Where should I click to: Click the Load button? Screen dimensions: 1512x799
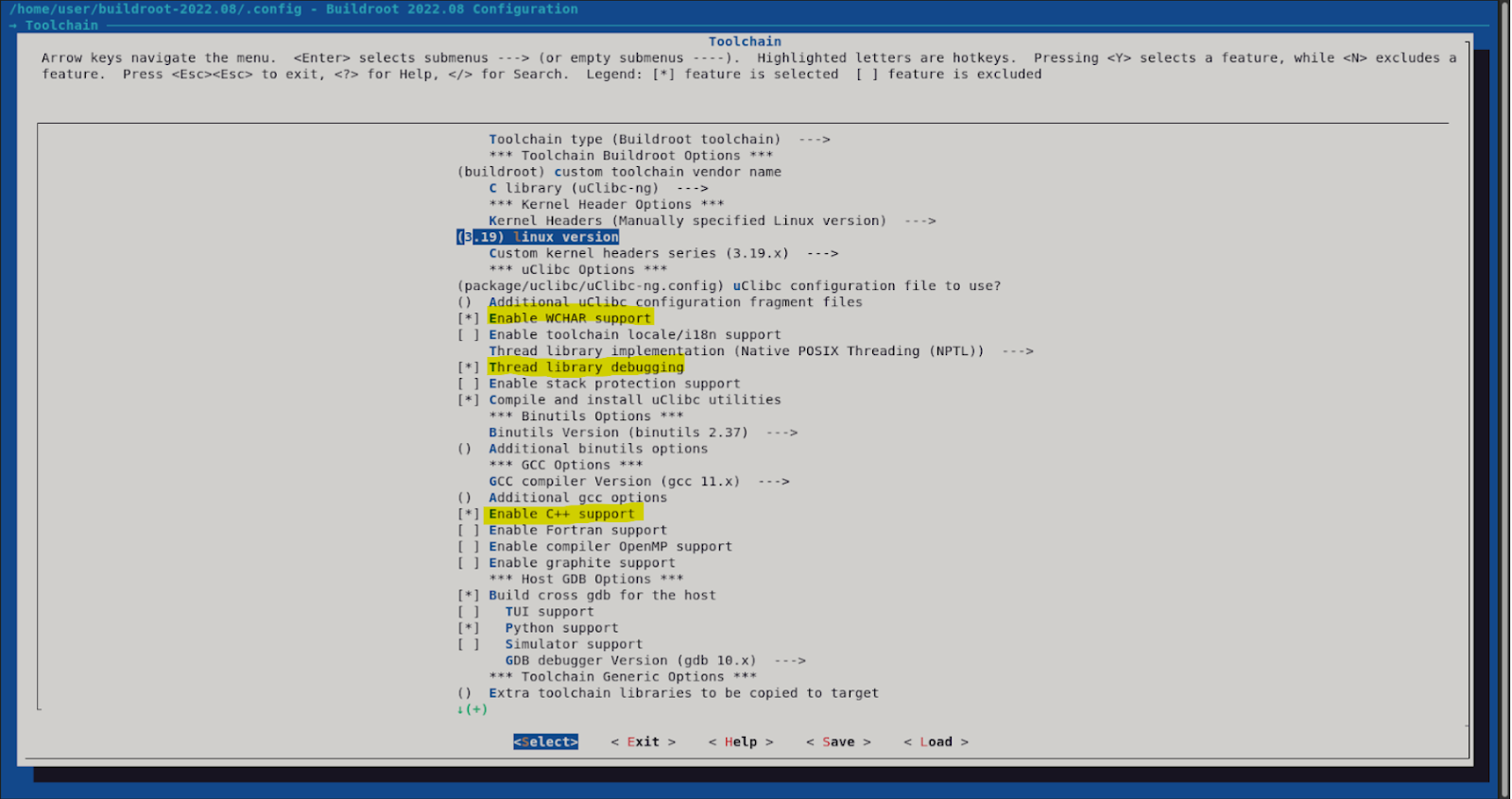936,741
